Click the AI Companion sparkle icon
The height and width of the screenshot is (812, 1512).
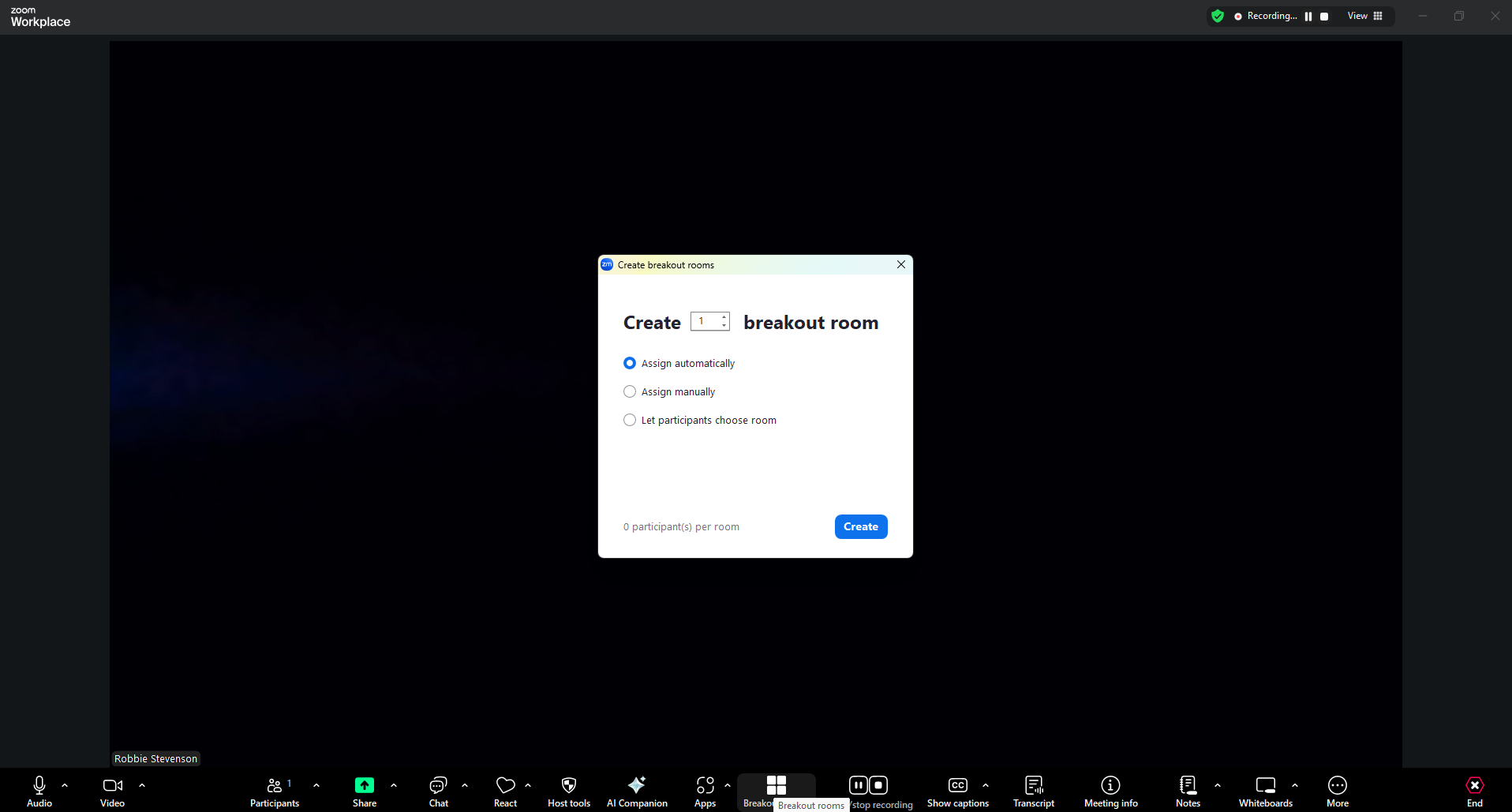(x=636, y=785)
